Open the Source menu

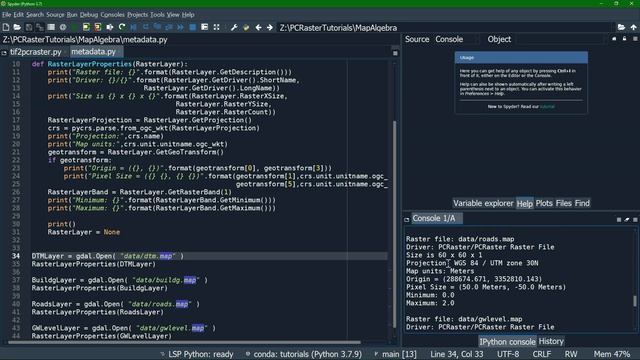[55, 15]
